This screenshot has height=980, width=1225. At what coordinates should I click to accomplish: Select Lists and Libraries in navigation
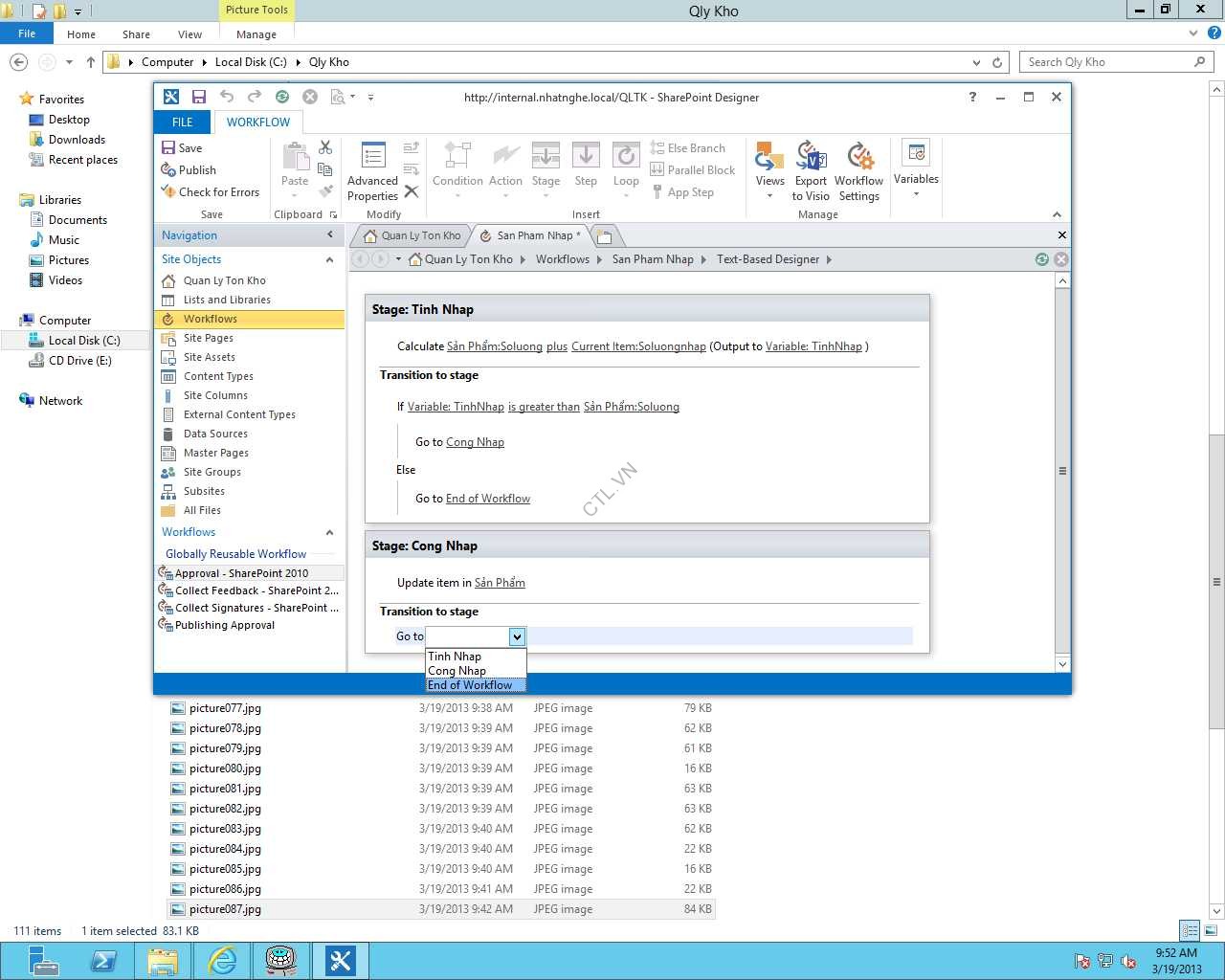point(227,300)
